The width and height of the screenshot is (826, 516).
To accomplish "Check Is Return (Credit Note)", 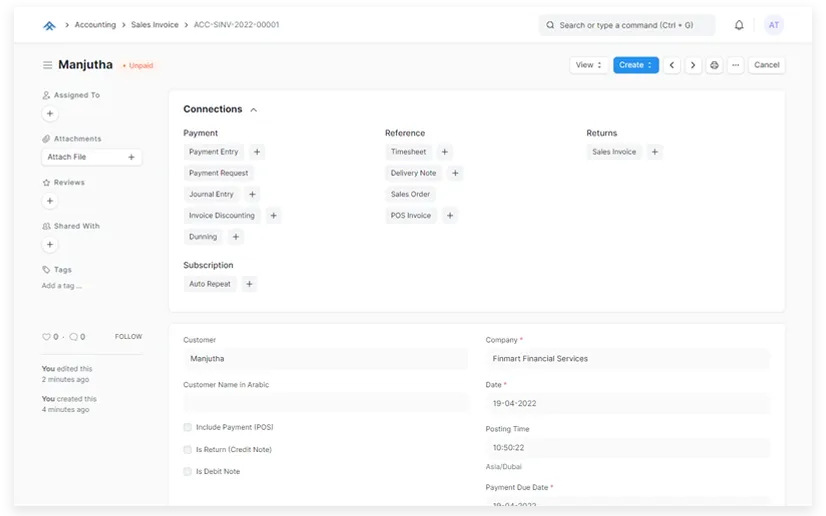I will [x=188, y=449].
